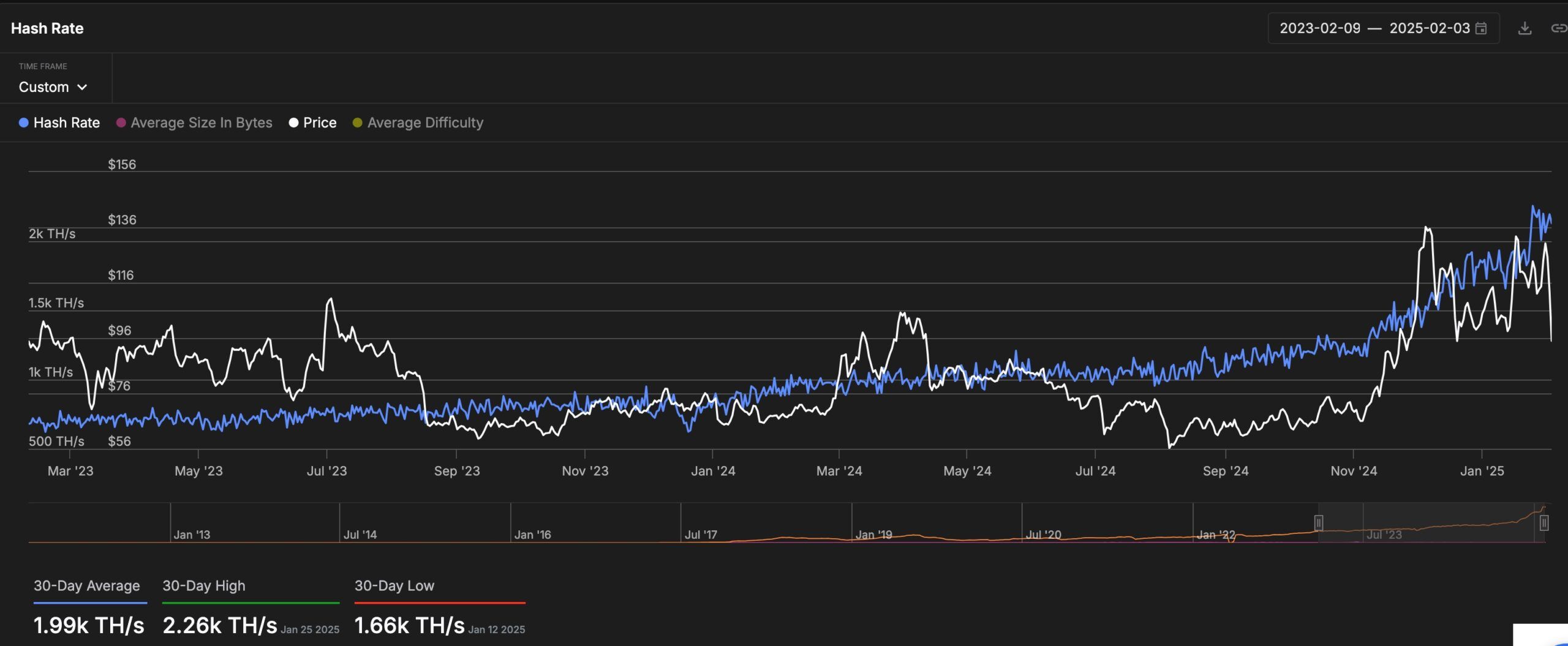This screenshot has height=646, width=1568.
Task: Toggle the Hash Rate series
Action: [59, 122]
